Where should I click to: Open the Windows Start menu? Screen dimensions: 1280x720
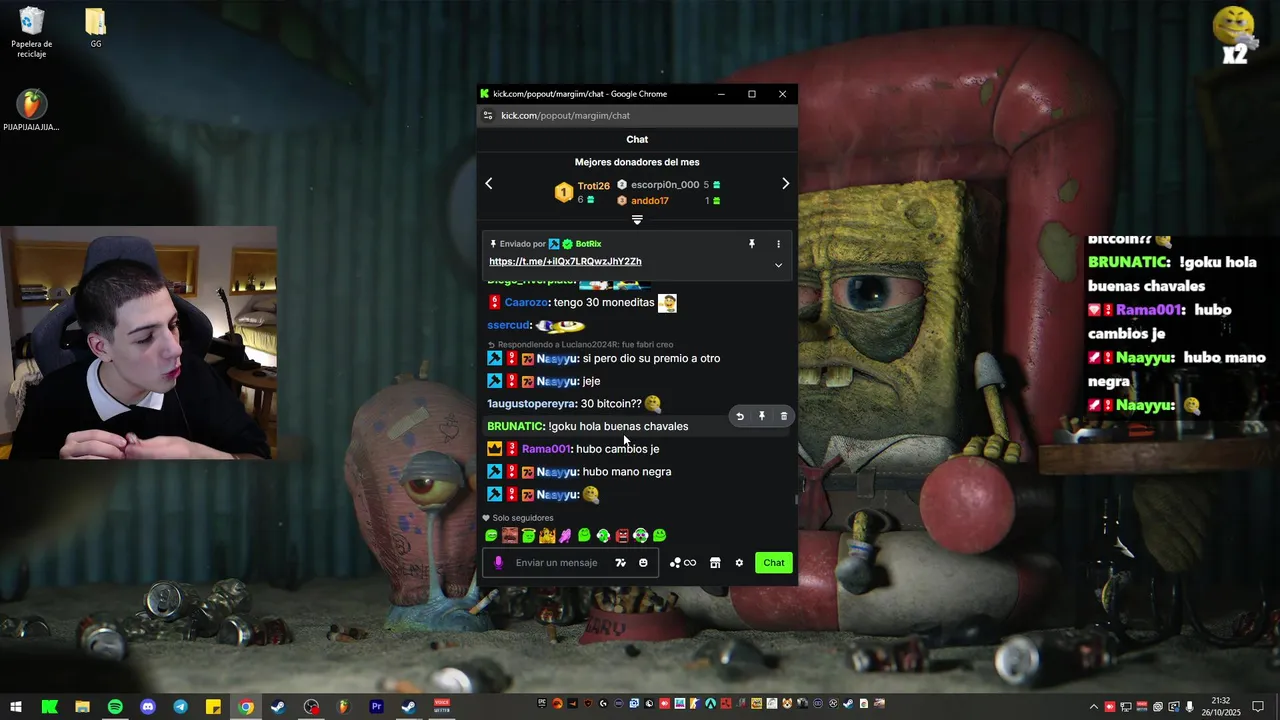16,707
